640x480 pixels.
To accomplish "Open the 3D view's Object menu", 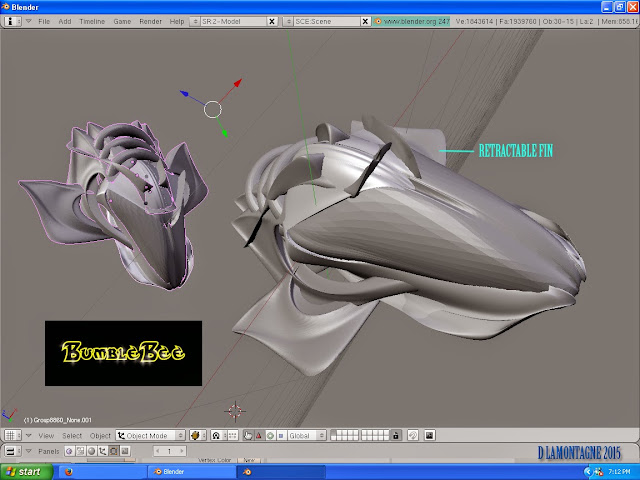I will pos(100,436).
